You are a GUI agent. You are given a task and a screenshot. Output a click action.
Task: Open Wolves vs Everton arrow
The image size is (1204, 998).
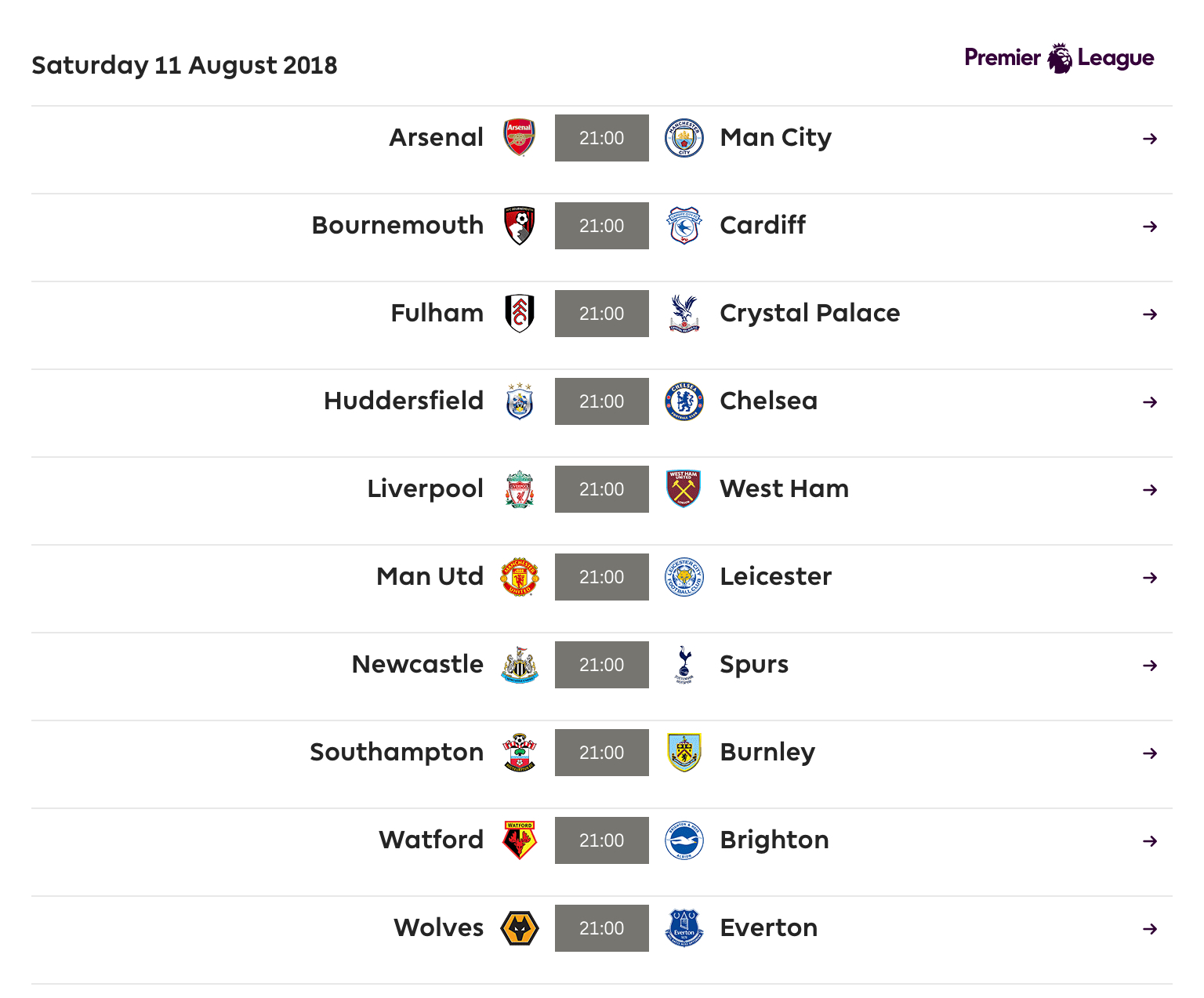pos(1150,929)
